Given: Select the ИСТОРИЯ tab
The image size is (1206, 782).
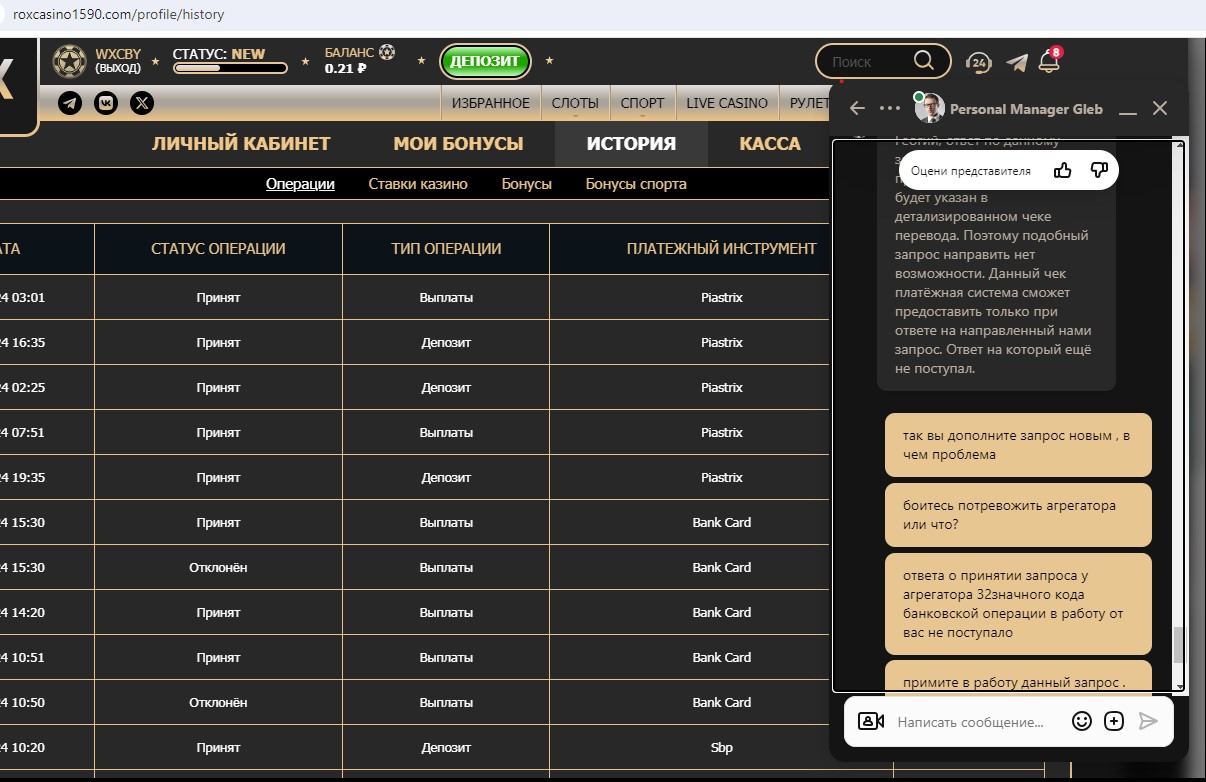Looking at the screenshot, I should coord(631,144).
